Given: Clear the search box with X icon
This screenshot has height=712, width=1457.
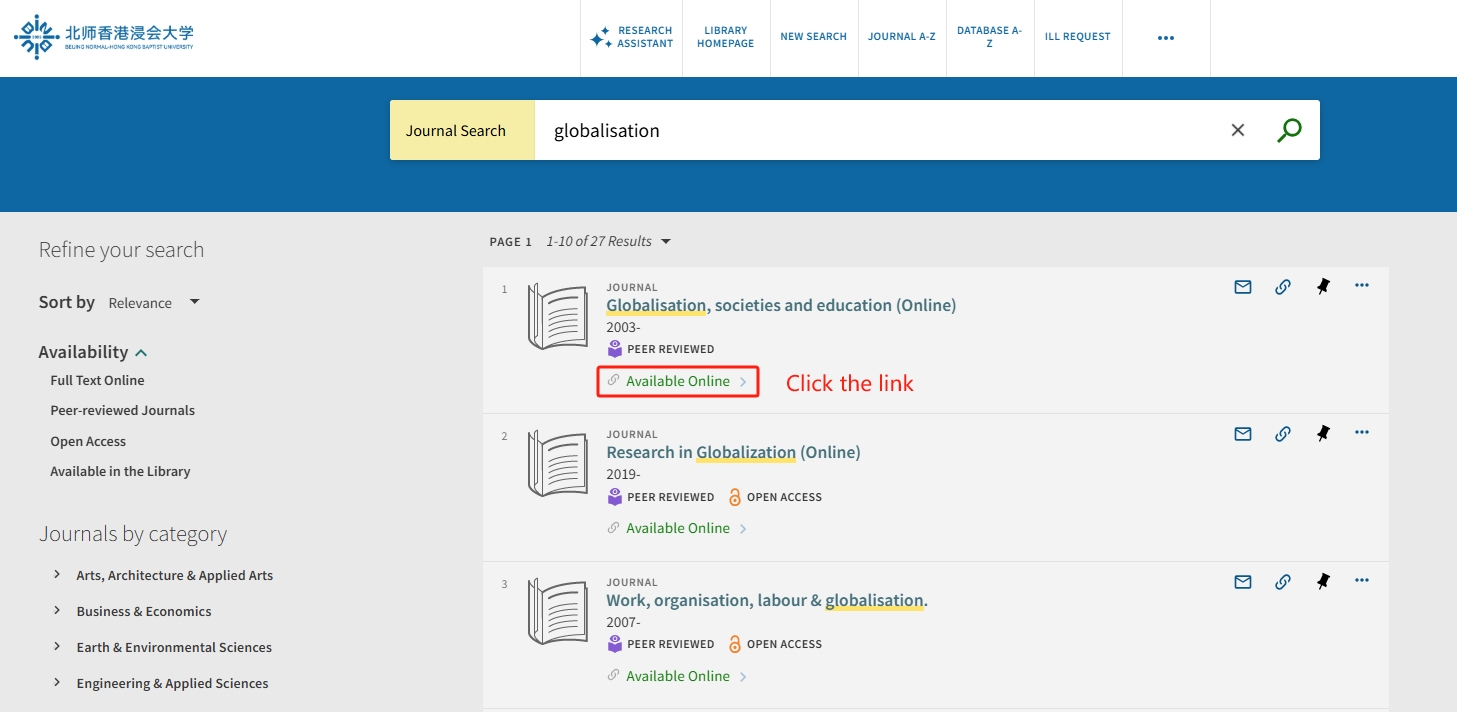Looking at the screenshot, I should [x=1237, y=130].
